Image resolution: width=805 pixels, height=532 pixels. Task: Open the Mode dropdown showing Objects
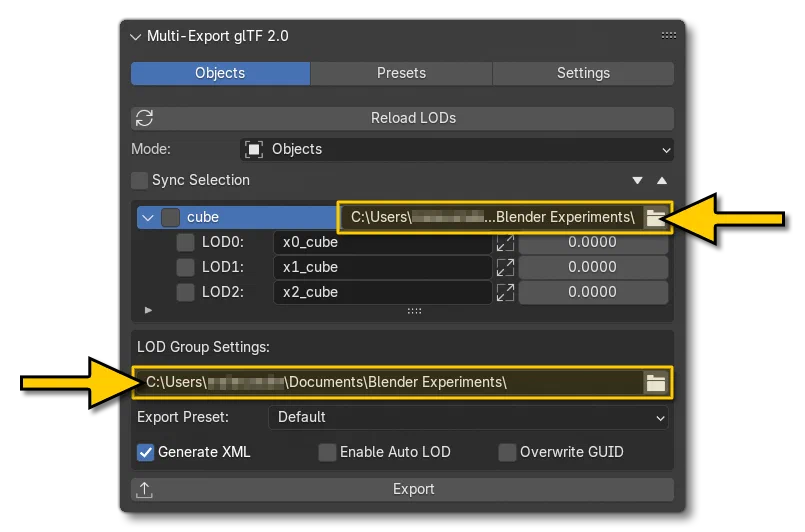pyautogui.click(x=456, y=149)
